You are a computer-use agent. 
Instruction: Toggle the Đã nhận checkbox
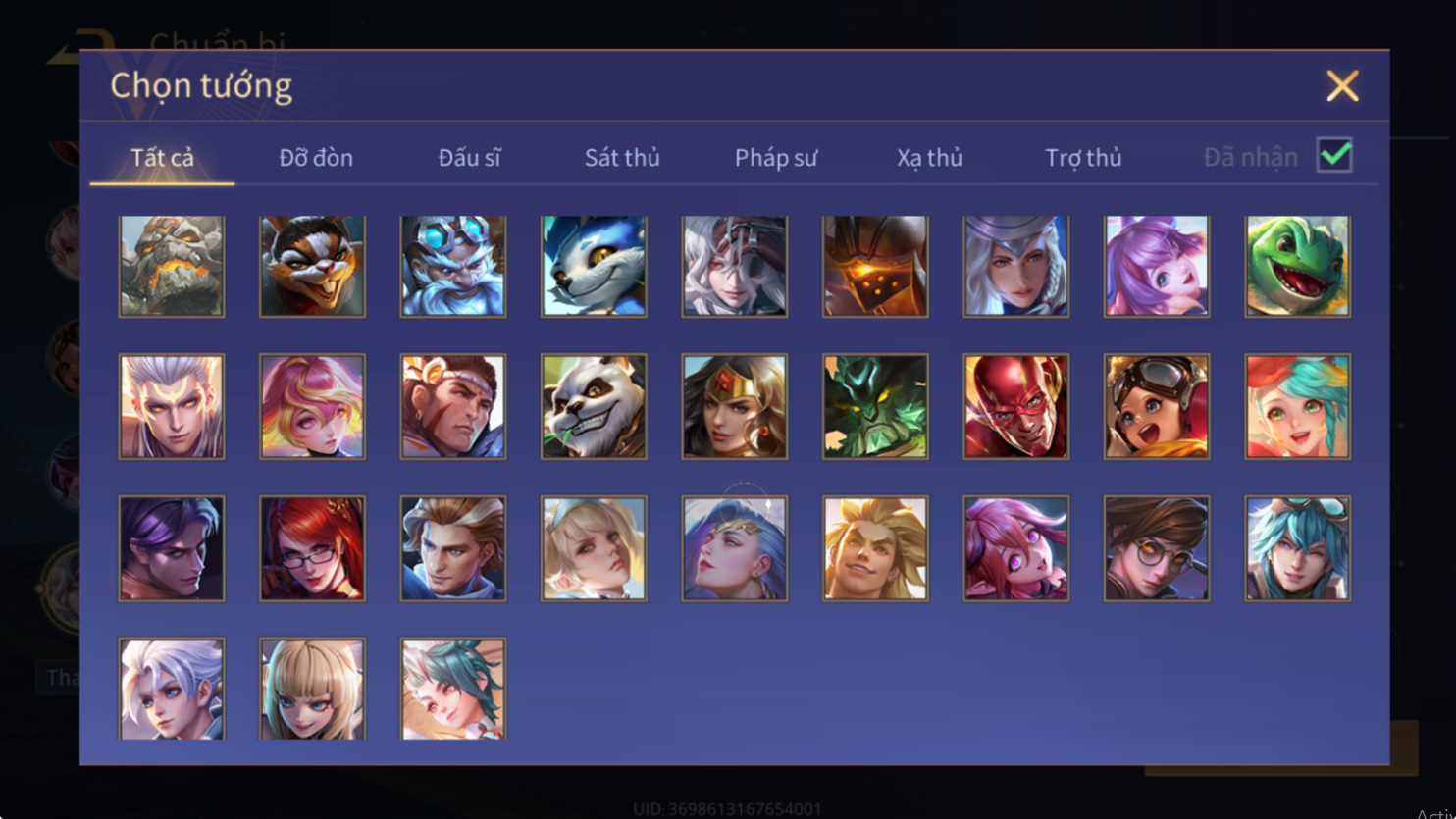[1334, 155]
